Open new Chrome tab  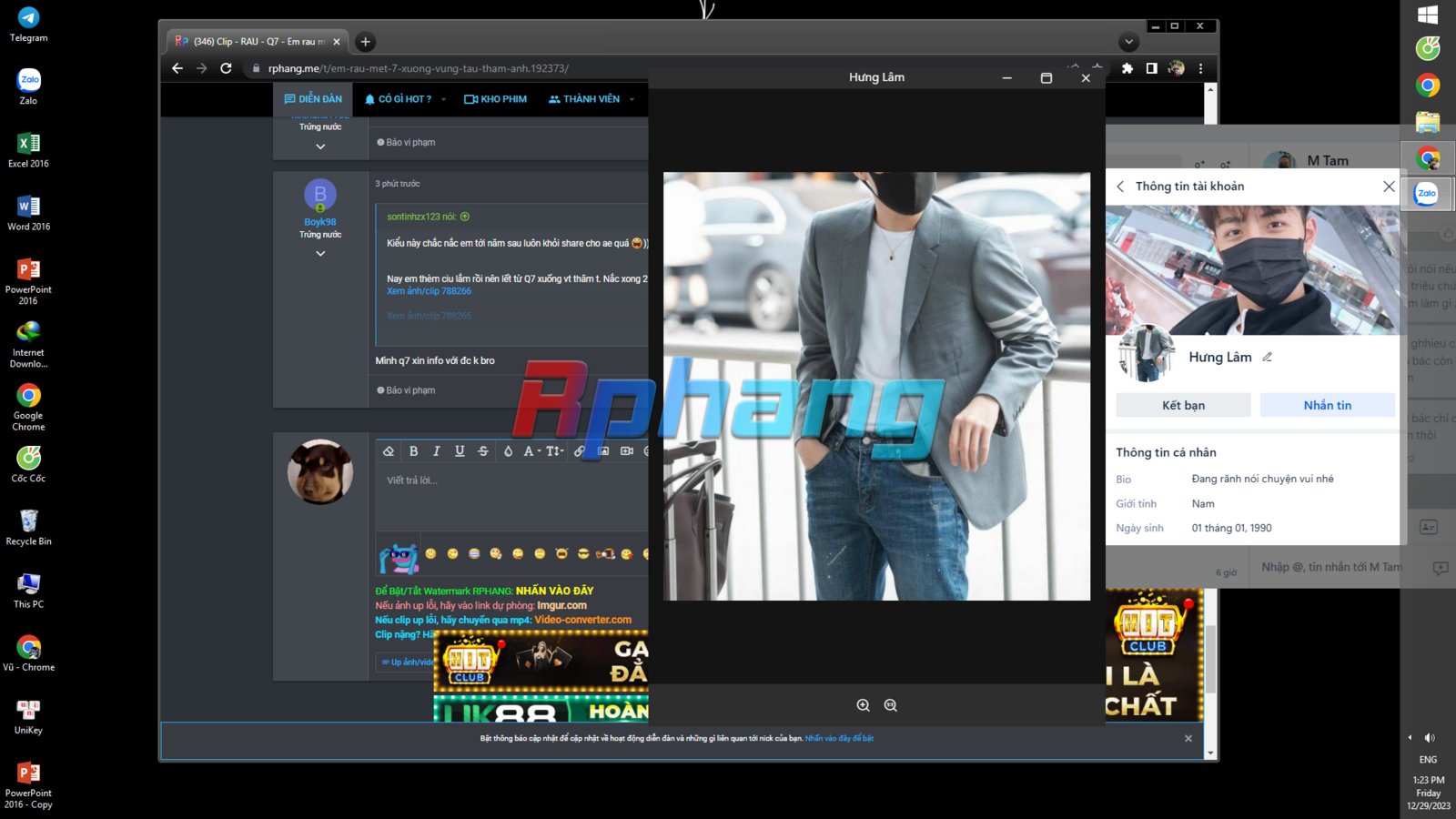(x=365, y=42)
